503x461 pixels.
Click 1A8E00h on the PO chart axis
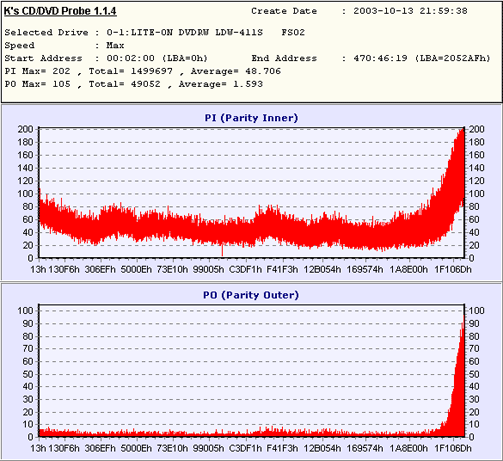coord(409,448)
